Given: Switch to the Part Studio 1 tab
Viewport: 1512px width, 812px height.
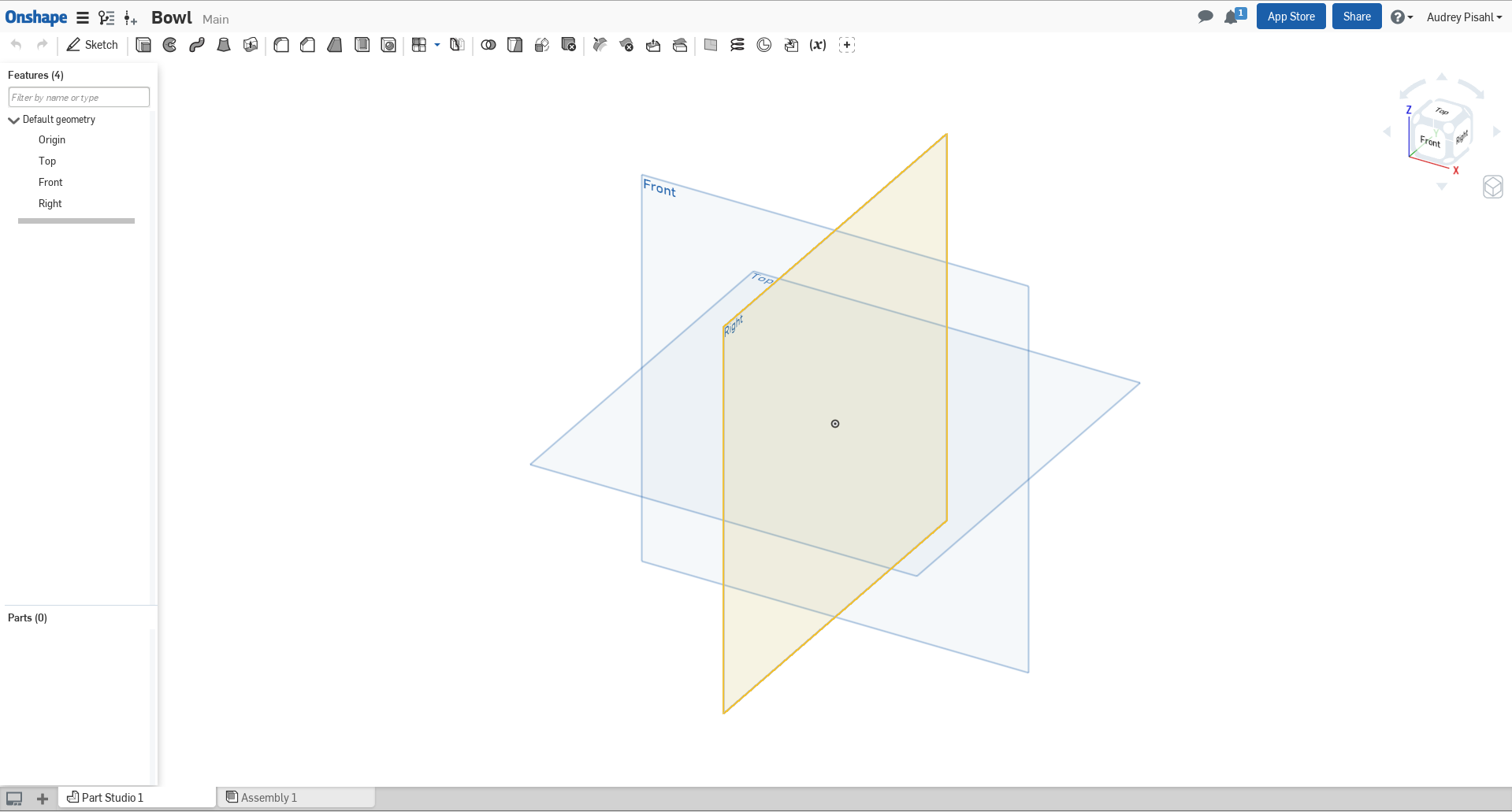Looking at the screenshot, I should tap(138, 797).
